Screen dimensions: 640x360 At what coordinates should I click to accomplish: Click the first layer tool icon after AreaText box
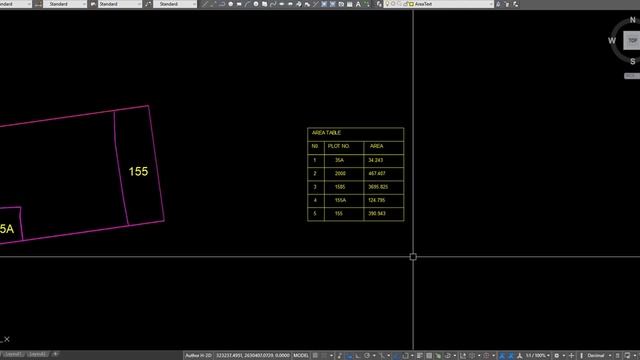(498, 4)
